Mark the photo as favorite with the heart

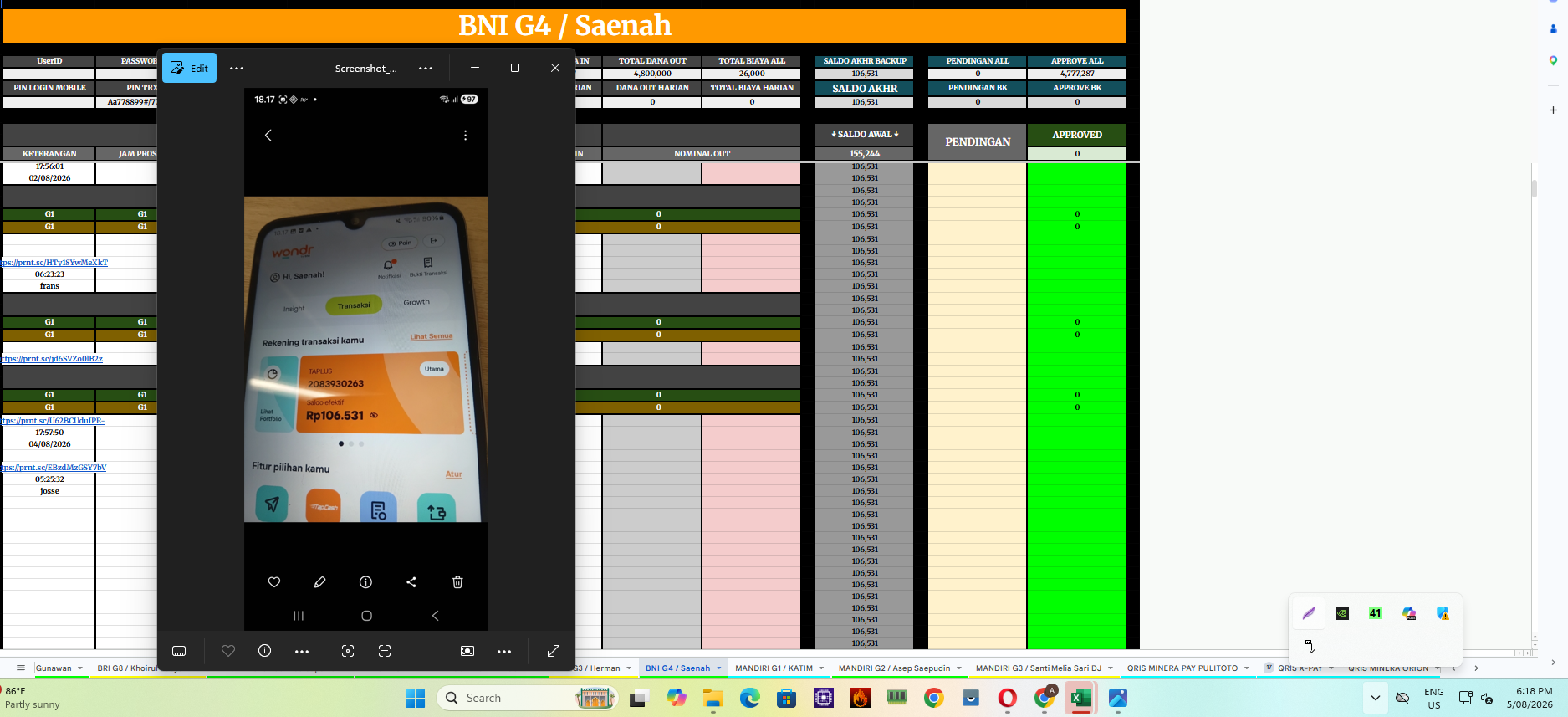pos(228,651)
